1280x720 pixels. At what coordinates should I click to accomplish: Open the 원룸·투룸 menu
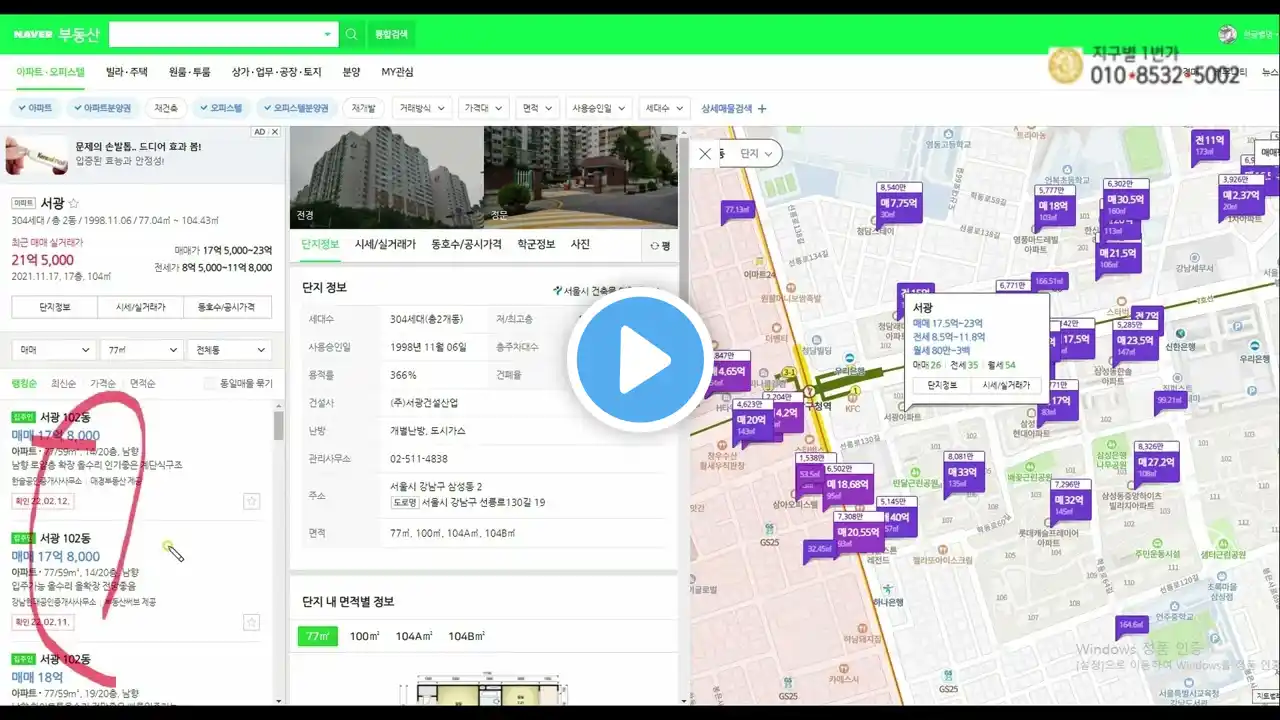tap(190, 72)
